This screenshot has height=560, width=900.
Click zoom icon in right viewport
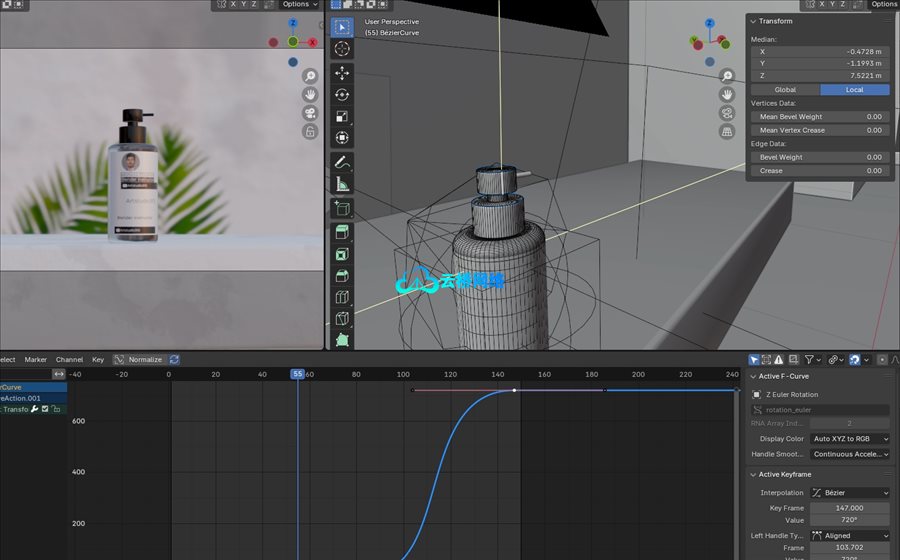pos(727,76)
